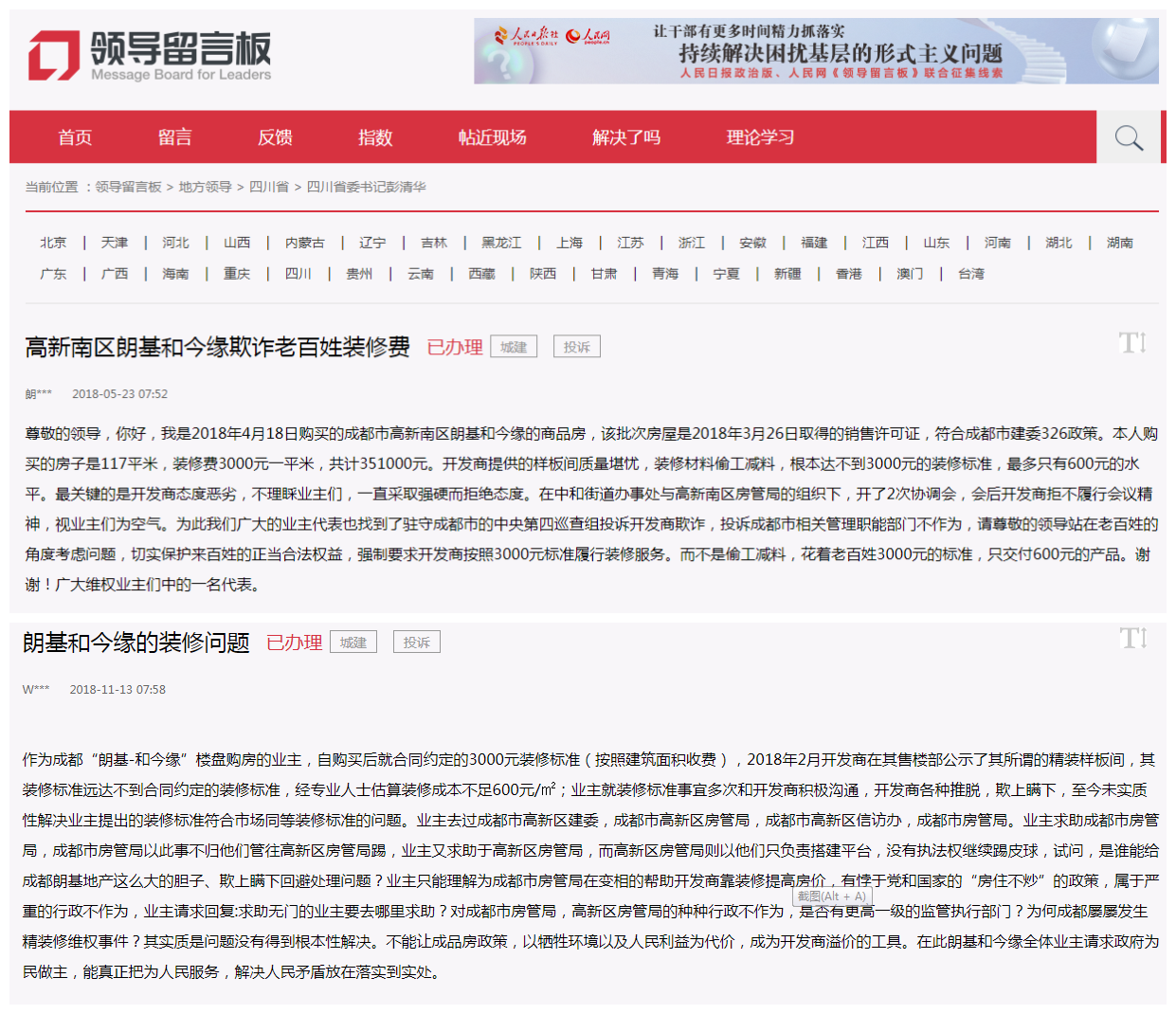Viewport: 1176px width, 1014px height.
Task: Select province 天津
Action: 115,243
